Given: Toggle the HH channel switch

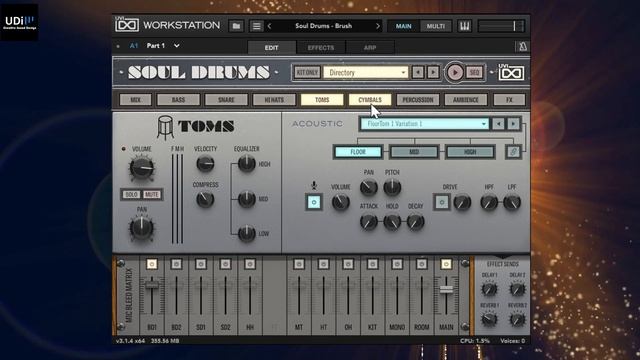Looking at the screenshot, I should coord(250,264).
